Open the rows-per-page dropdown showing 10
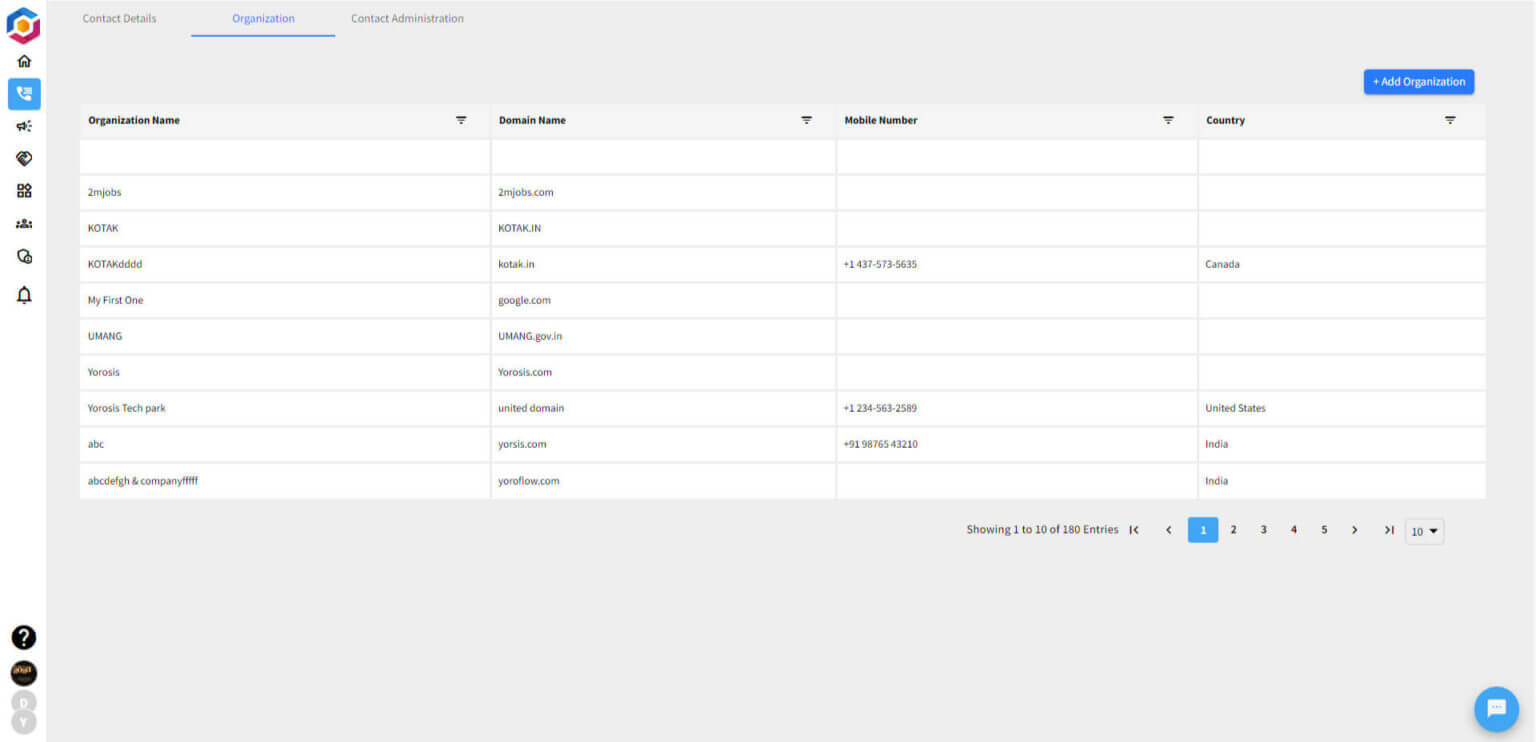 pos(1424,531)
